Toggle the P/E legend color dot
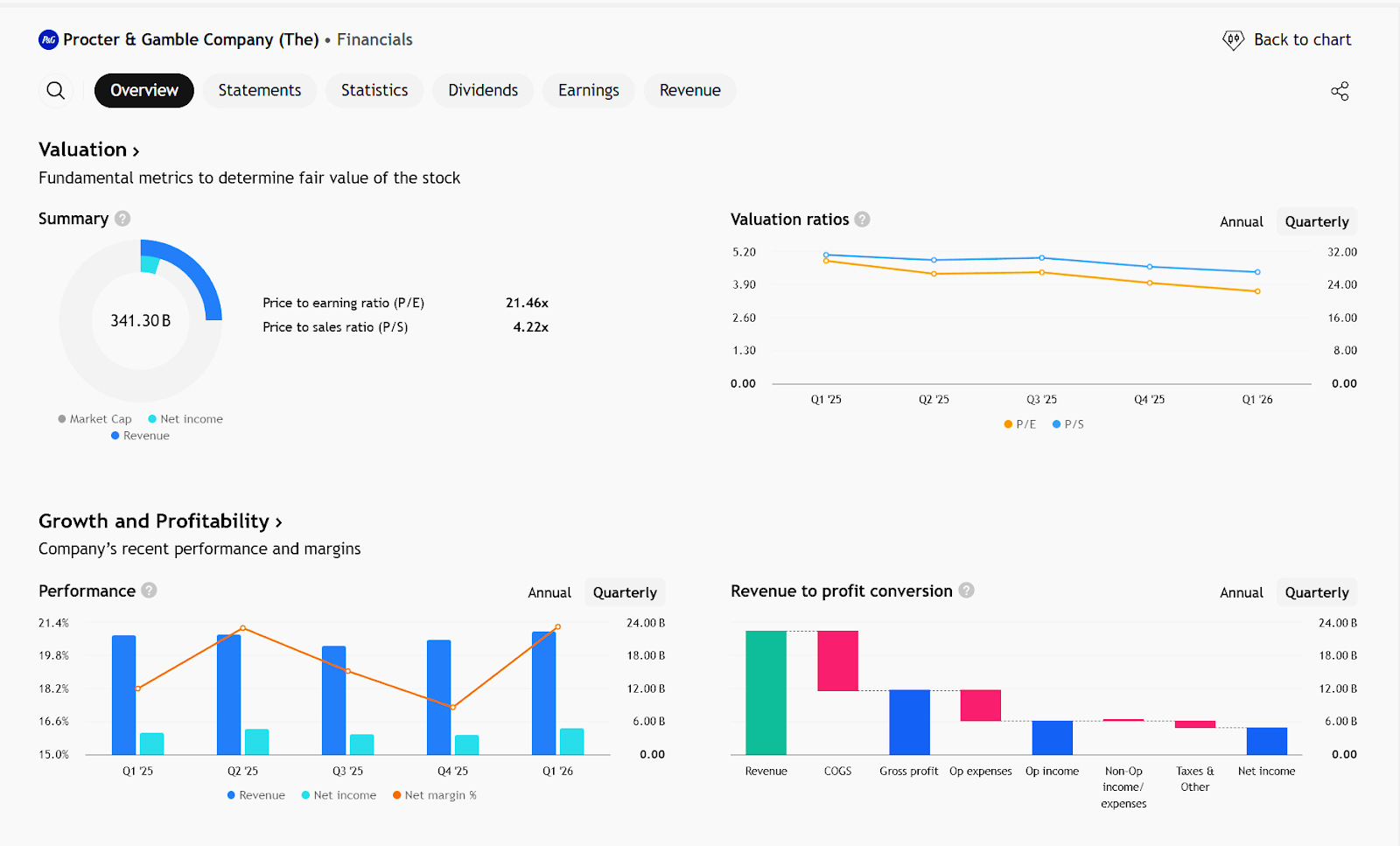The width and height of the screenshot is (1400, 846). 1008,424
